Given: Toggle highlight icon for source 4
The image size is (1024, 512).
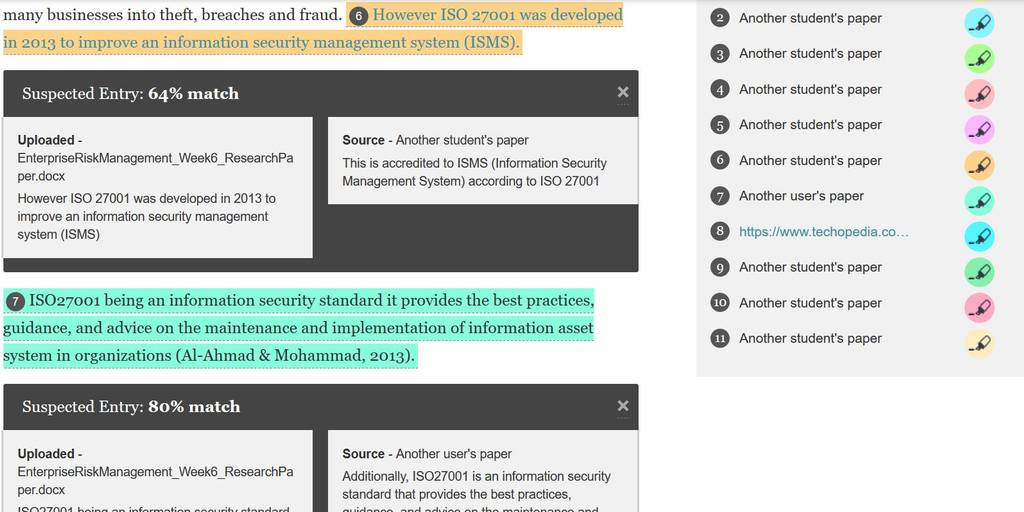Looking at the screenshot, I should 979,94.
